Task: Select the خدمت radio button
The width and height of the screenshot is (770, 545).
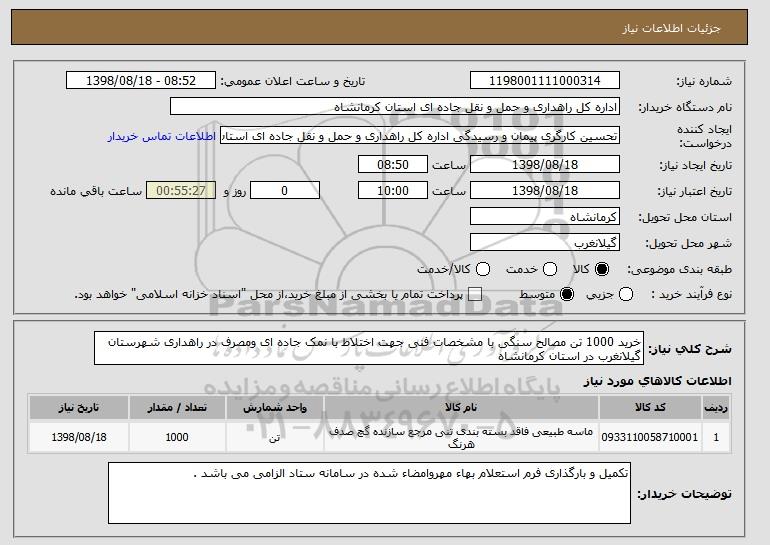Action: [x=550, y=269]
